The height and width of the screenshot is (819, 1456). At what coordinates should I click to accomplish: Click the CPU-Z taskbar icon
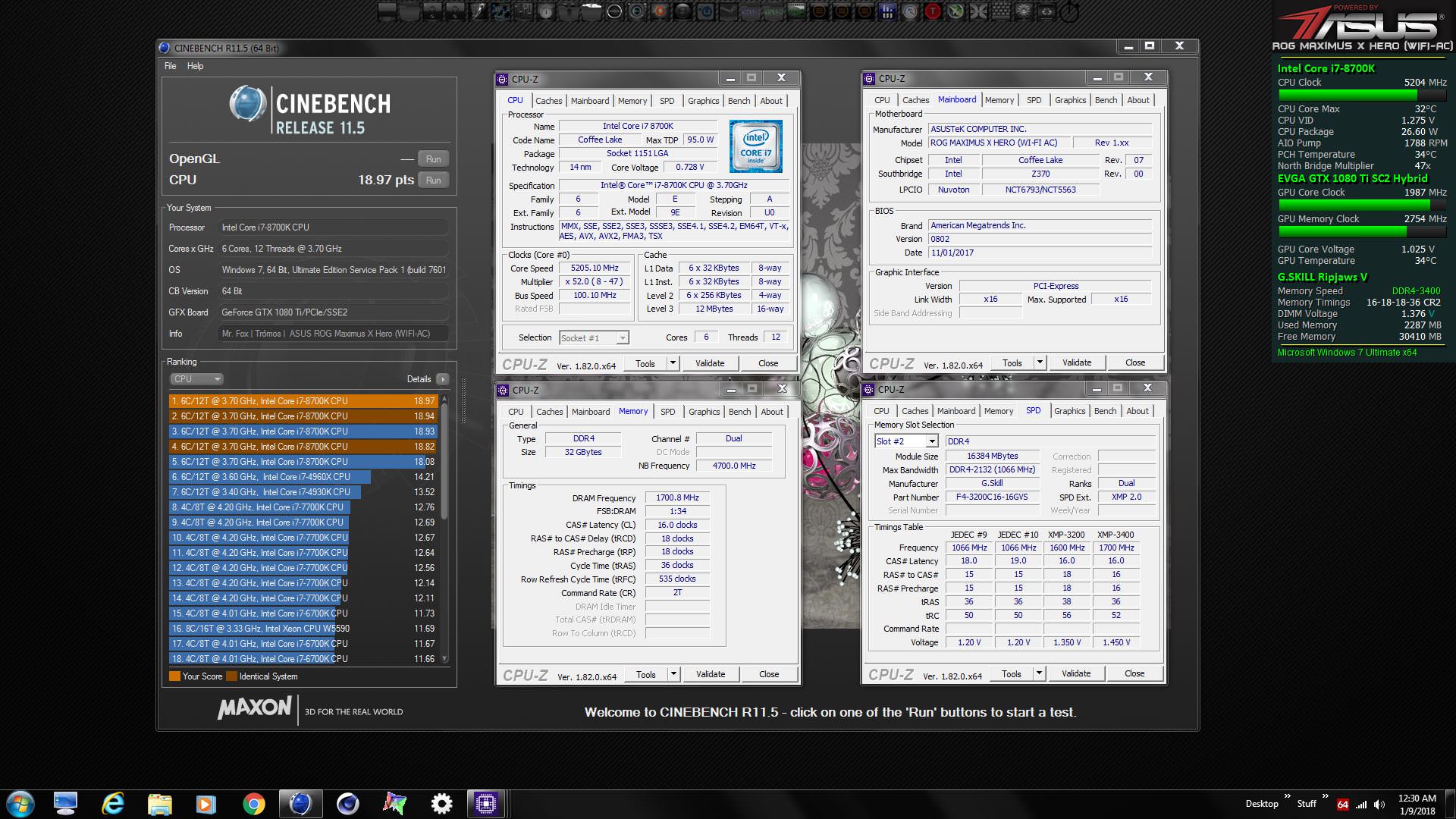pyautogui.click(x=485, y=803)
